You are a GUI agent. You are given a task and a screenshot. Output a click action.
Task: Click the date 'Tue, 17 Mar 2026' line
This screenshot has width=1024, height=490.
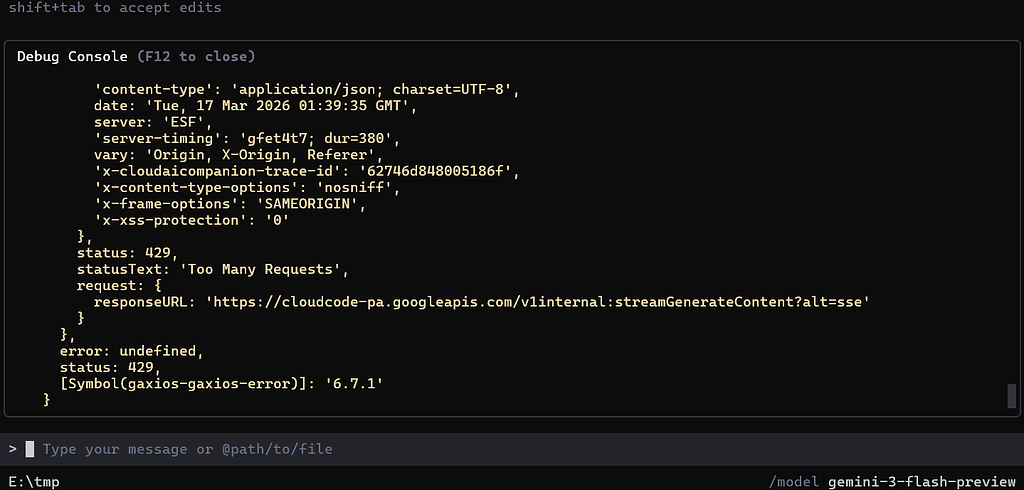[255, 106]
